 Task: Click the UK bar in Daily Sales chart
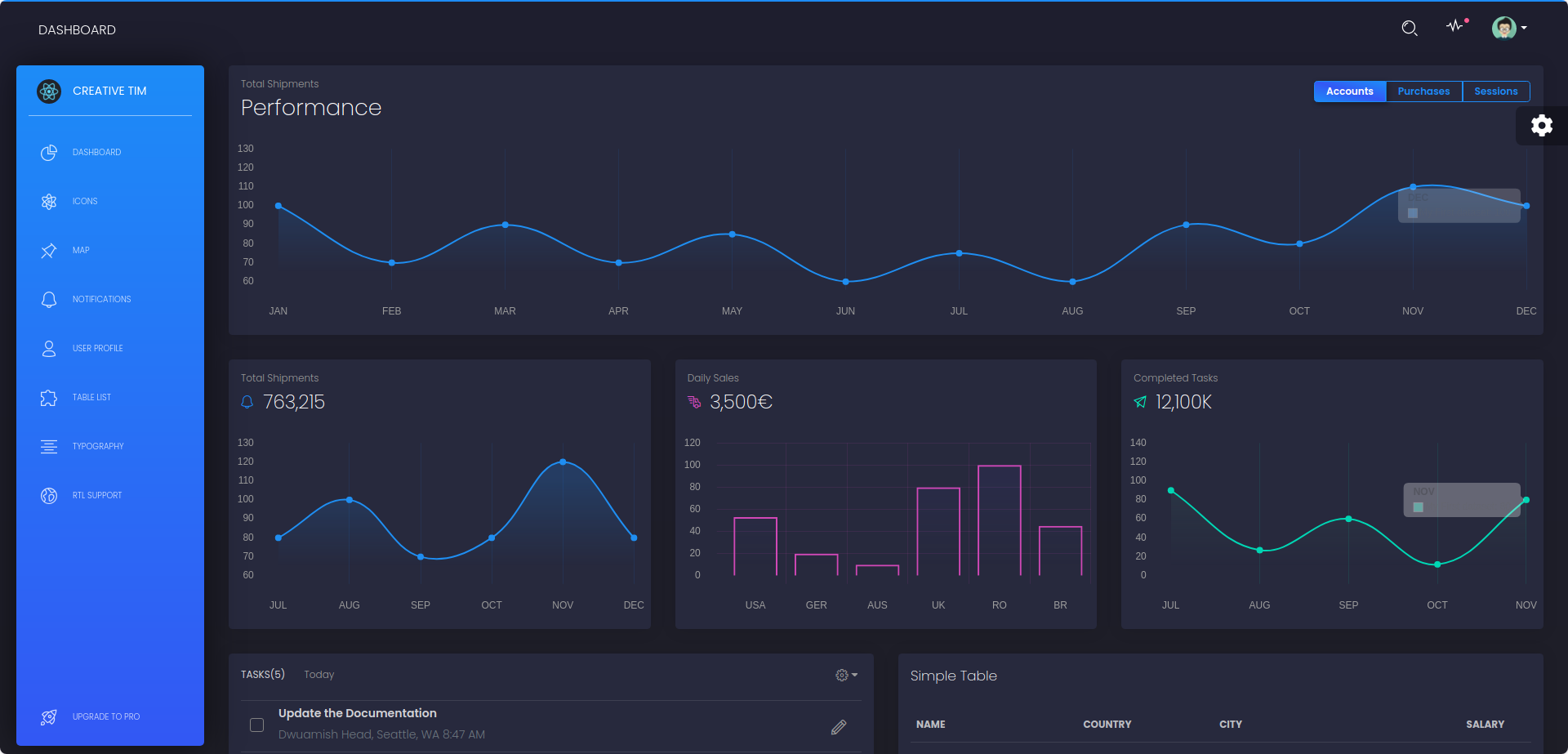pyautogui.click(x=938, y=532)
